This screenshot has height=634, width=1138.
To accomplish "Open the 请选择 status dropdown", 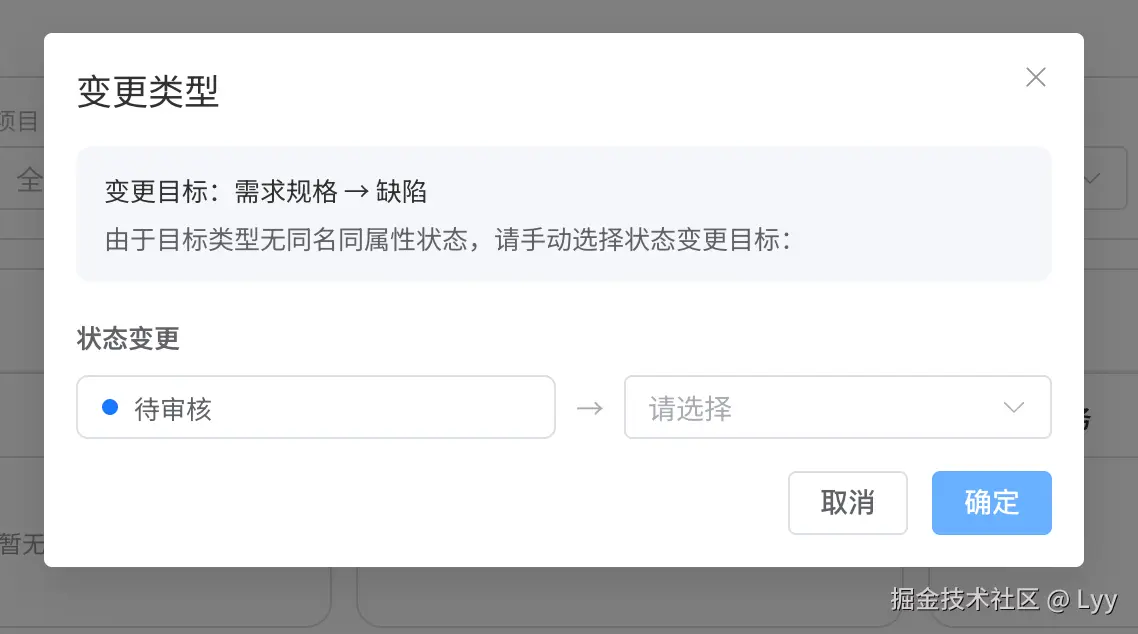I will pyautogui.click(x=838, y=407).
